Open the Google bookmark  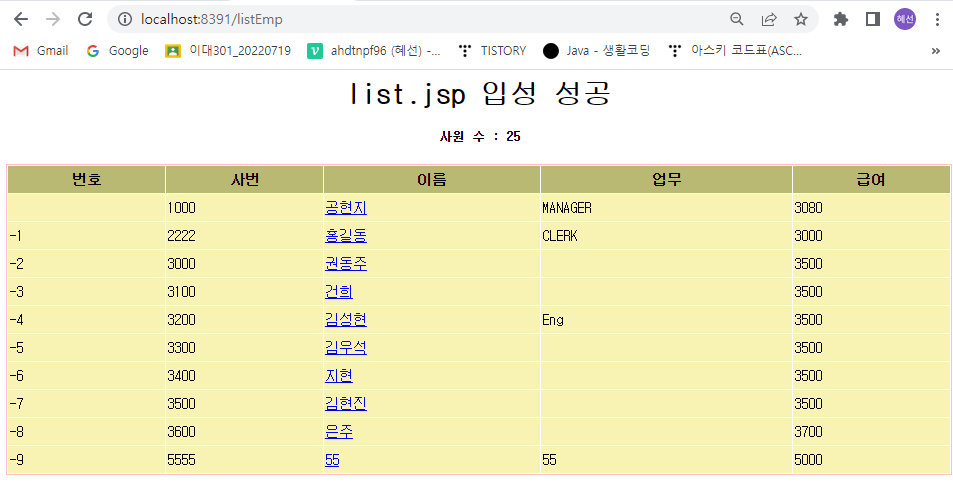[117, 51]
